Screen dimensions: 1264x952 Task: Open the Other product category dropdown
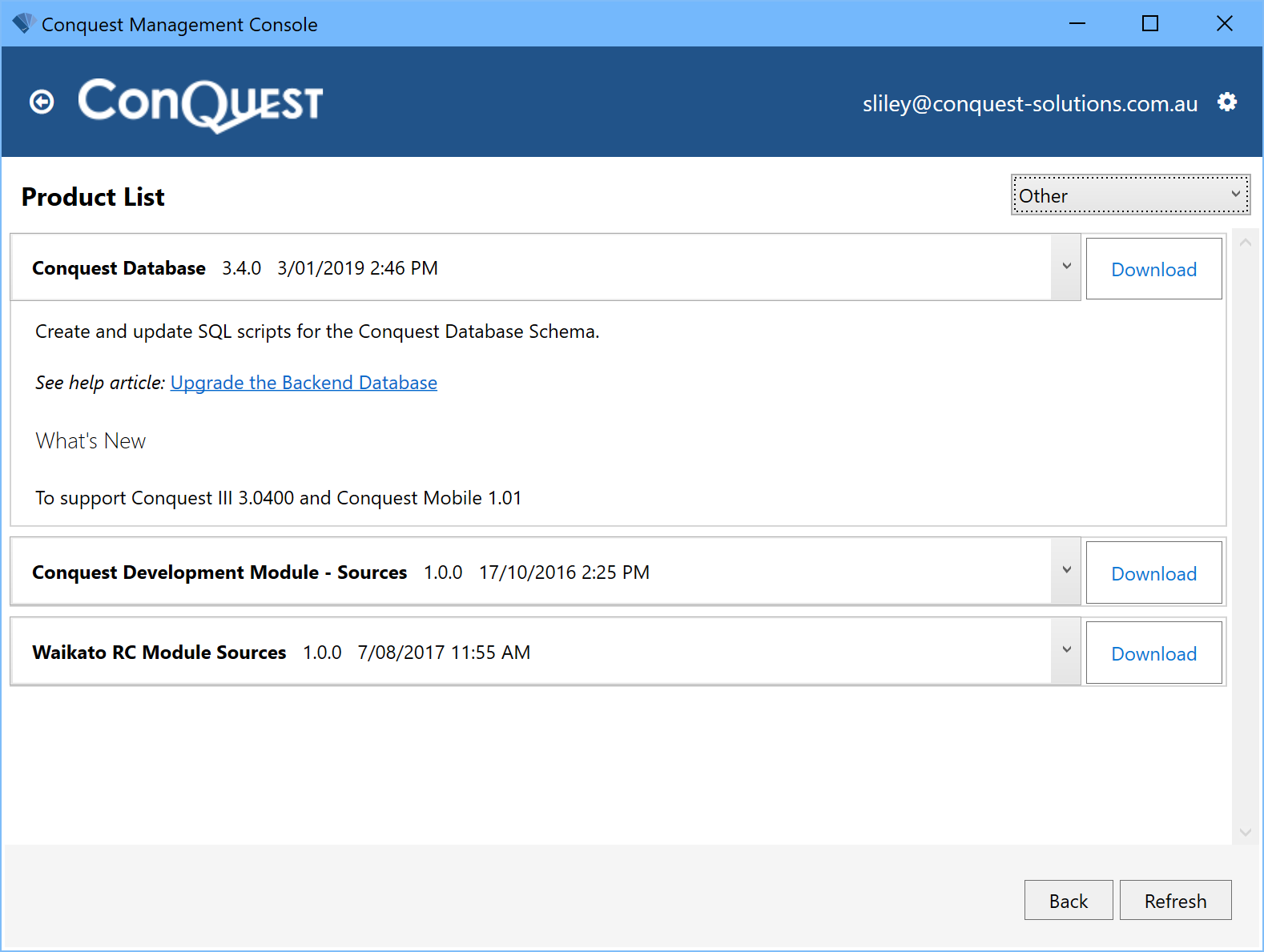(x=1130, y=195)
